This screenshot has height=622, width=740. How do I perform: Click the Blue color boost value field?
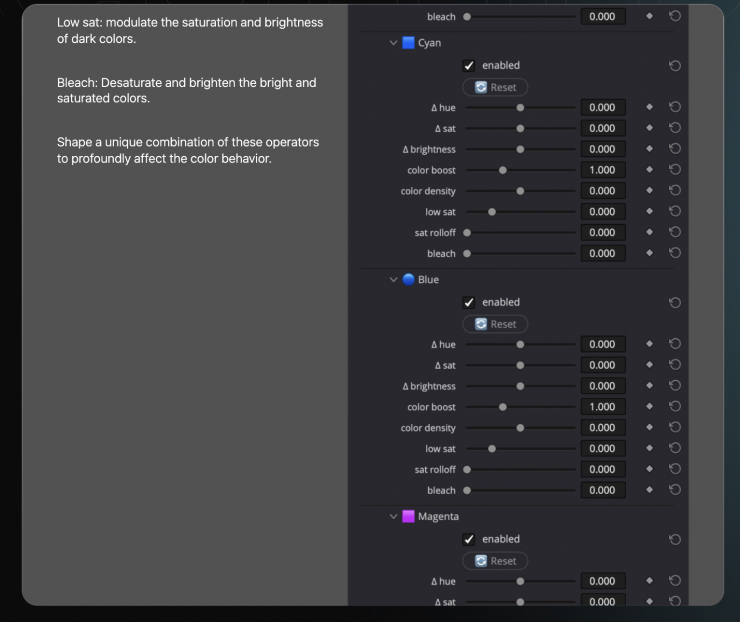point(602,407)
